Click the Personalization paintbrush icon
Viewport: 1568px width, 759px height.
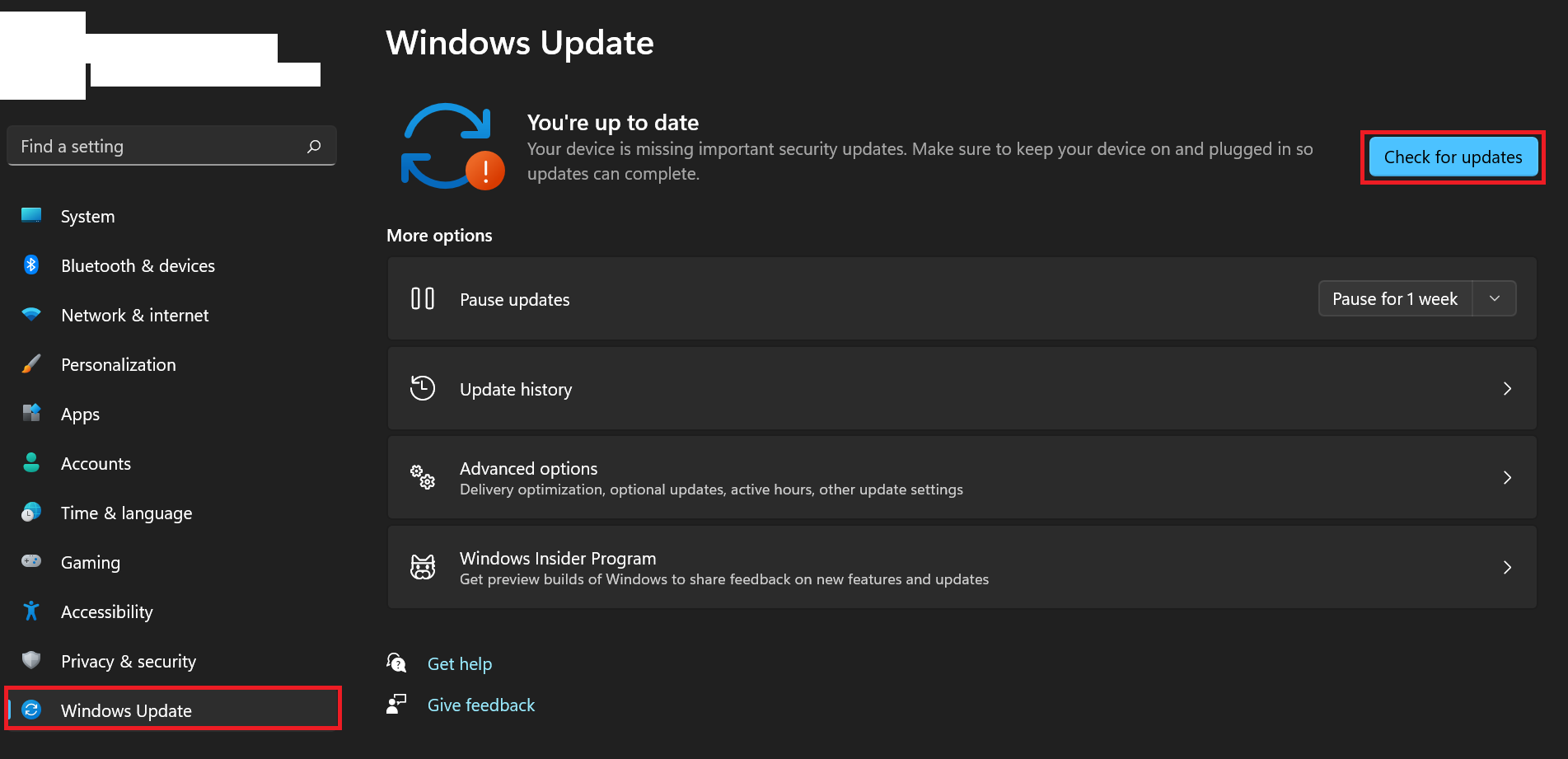[x=31, y=364]
